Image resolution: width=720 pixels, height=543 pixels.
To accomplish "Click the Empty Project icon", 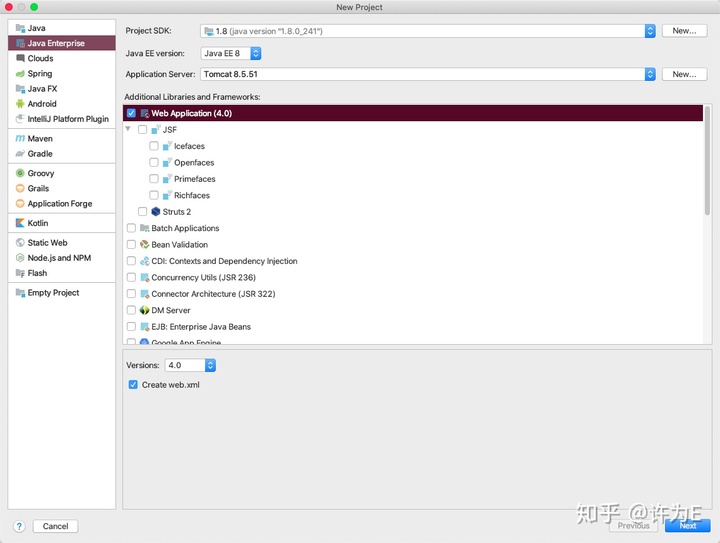I will click(x=20, y=293).
